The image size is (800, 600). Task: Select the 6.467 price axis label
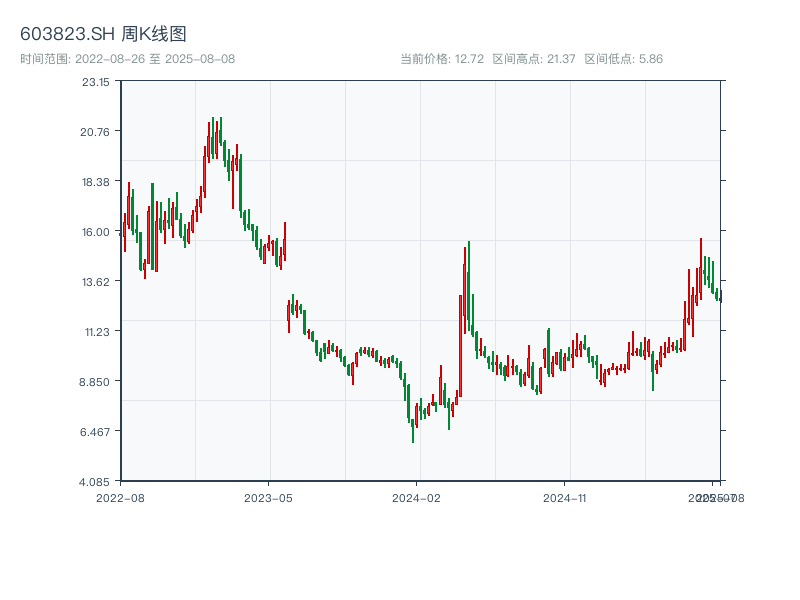click(96, 432)
